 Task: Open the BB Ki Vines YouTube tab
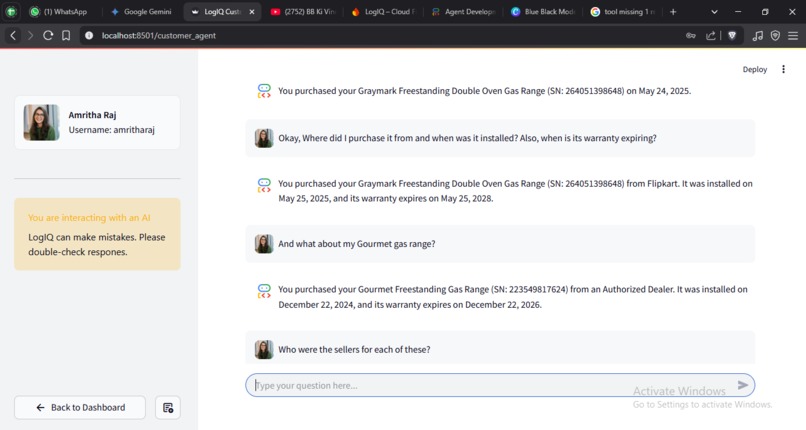click(303, 11)
